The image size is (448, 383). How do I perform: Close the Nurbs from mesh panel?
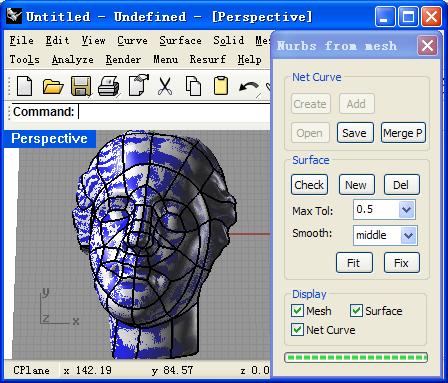click(x=427, y=45)
